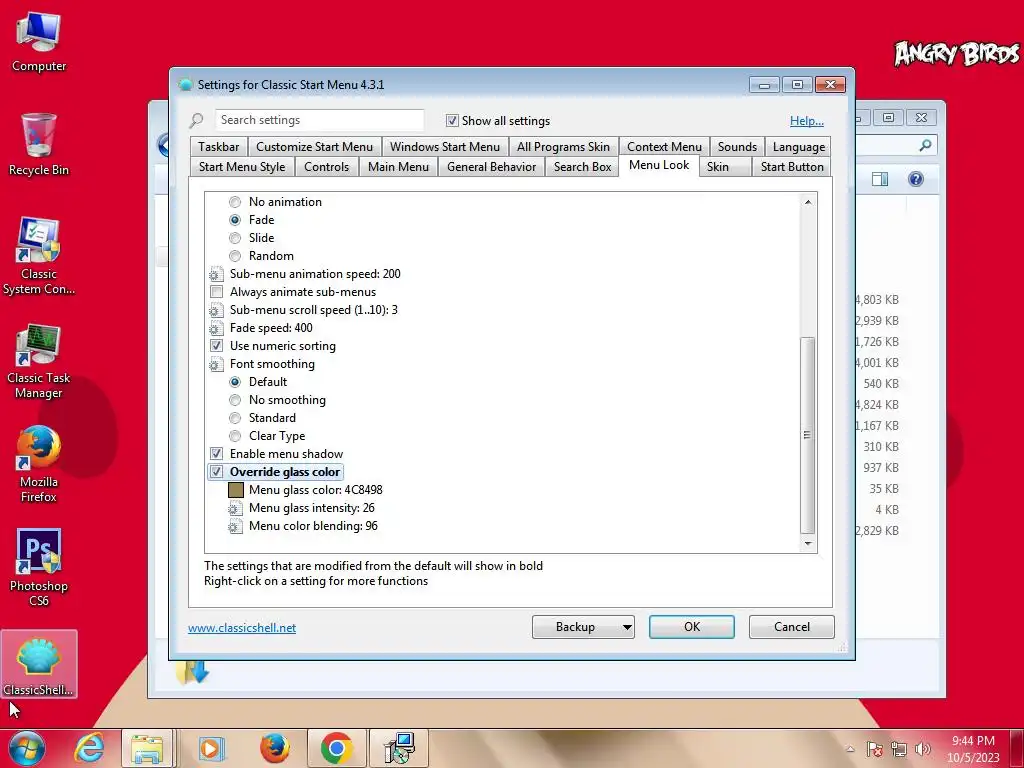Open the Menu glass color swatch
Viewport: 1024px width, 768px height.
(236, 490)
